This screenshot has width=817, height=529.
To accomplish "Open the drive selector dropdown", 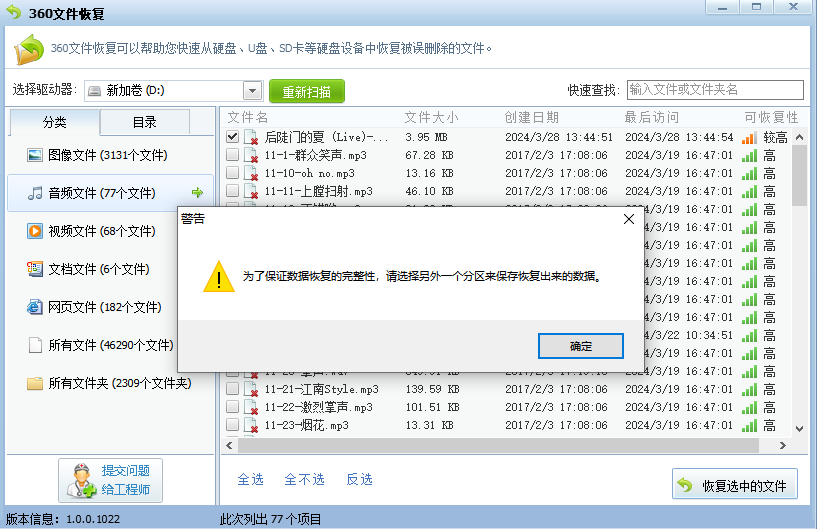I will tap(252, 91).
